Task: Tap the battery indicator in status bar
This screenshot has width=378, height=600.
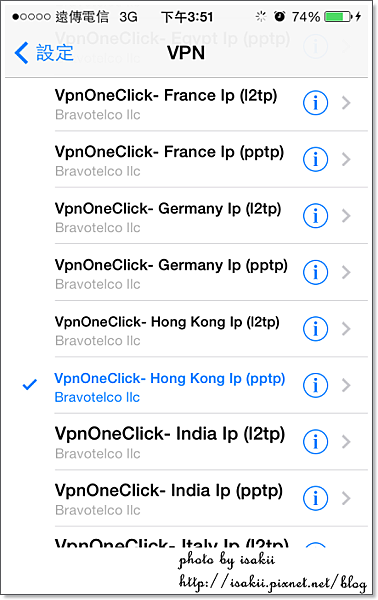Action: click(x=338, y=16)
